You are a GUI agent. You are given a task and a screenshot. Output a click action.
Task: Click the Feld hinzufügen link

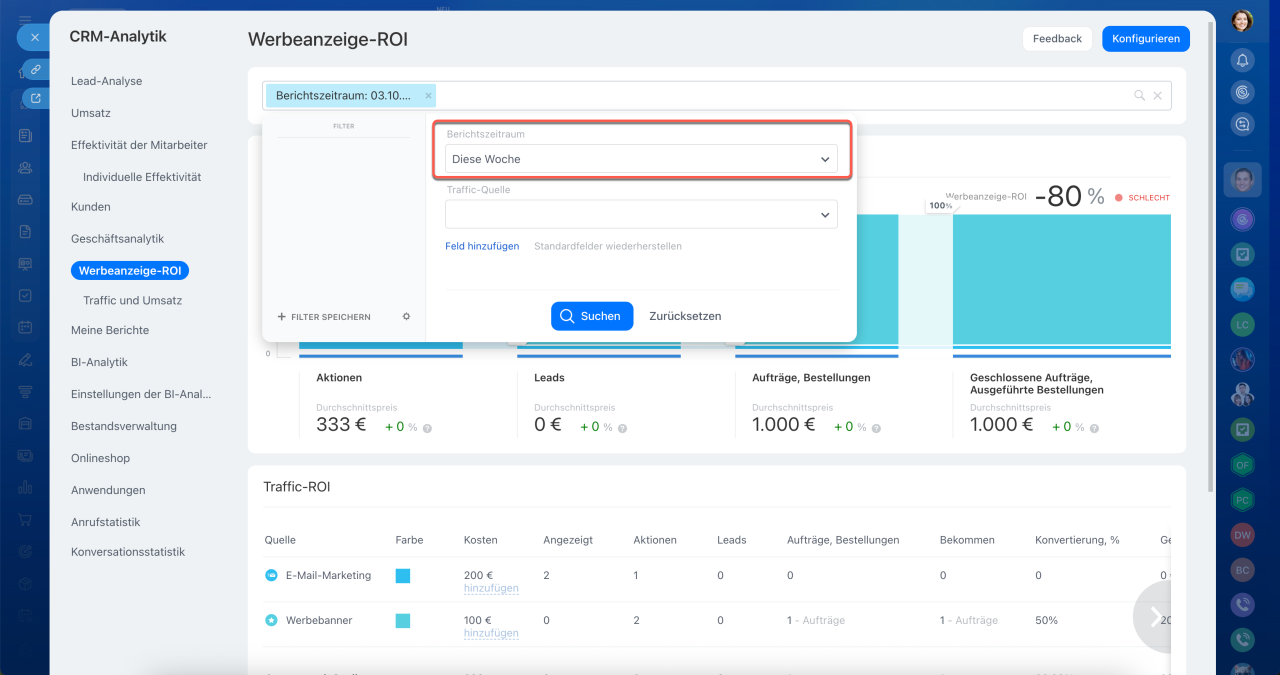(482, 246)
